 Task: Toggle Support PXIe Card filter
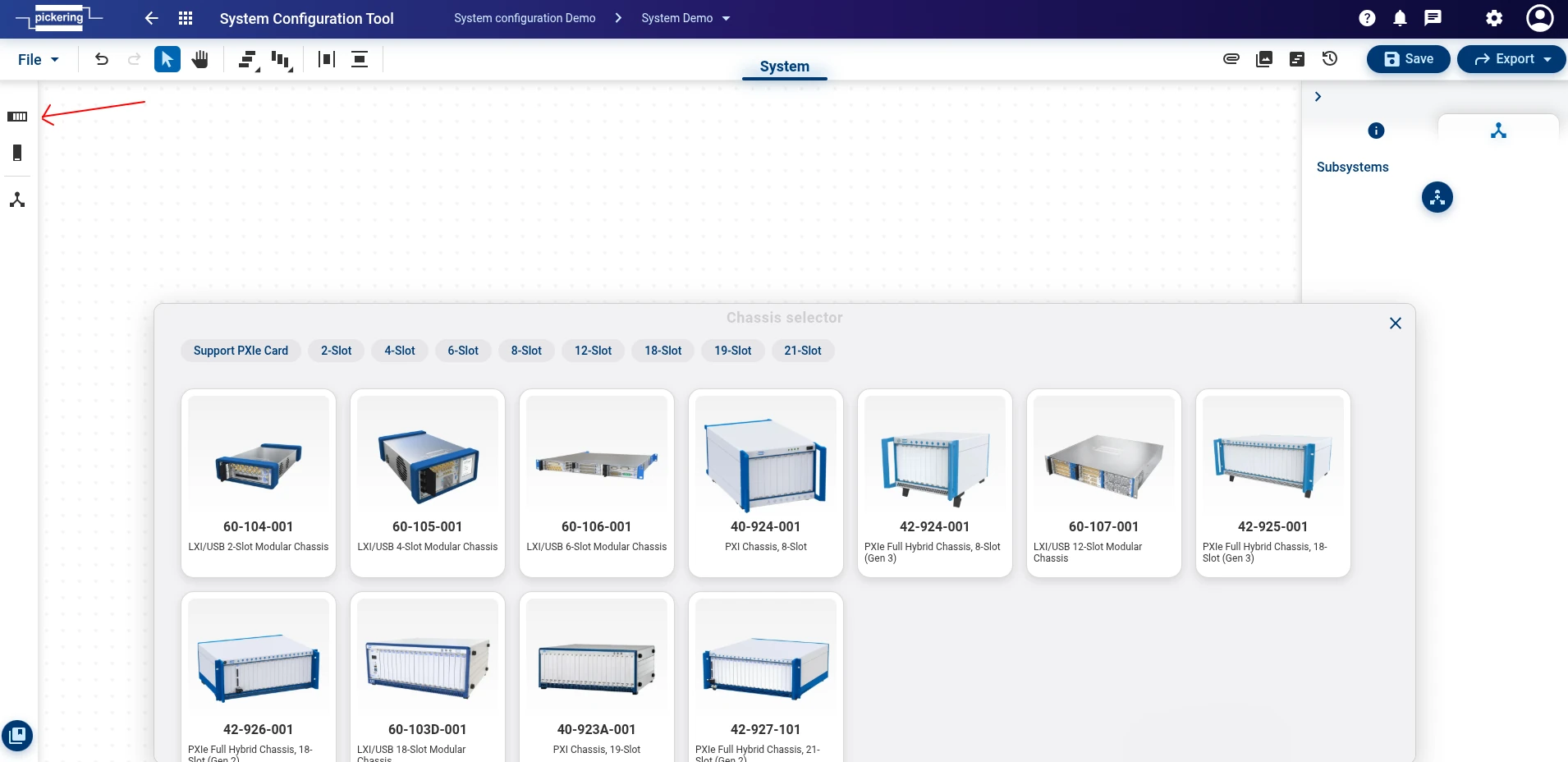[x=241, y=351]
